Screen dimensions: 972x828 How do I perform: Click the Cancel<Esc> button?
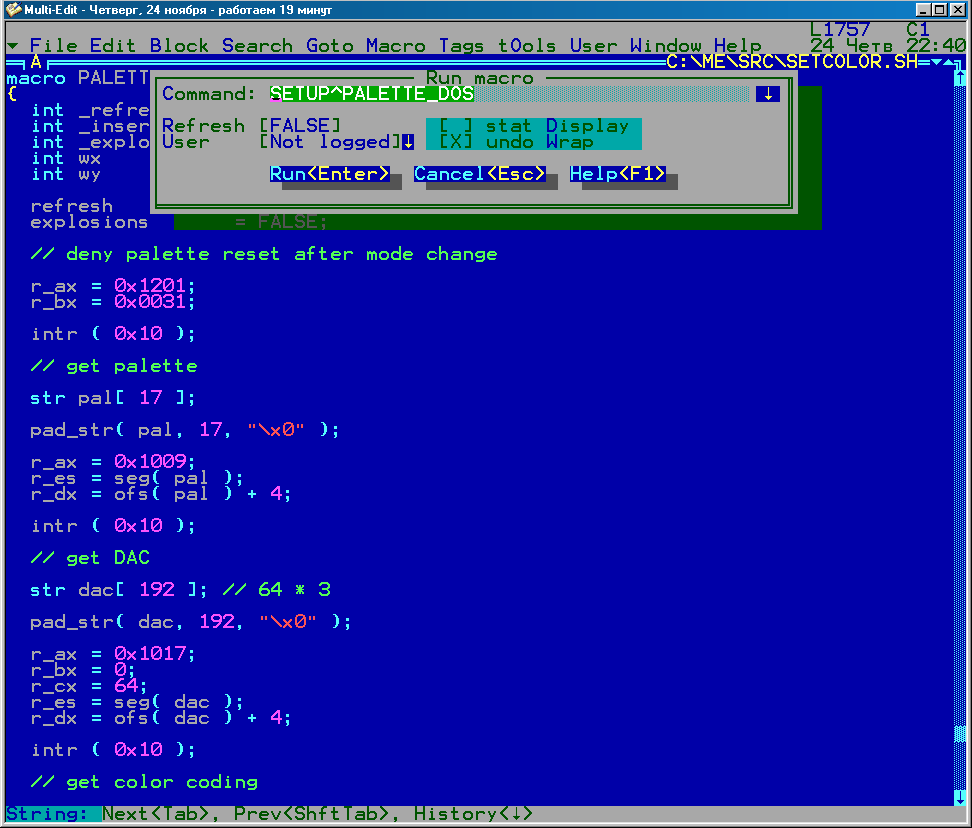click(480, 174)
